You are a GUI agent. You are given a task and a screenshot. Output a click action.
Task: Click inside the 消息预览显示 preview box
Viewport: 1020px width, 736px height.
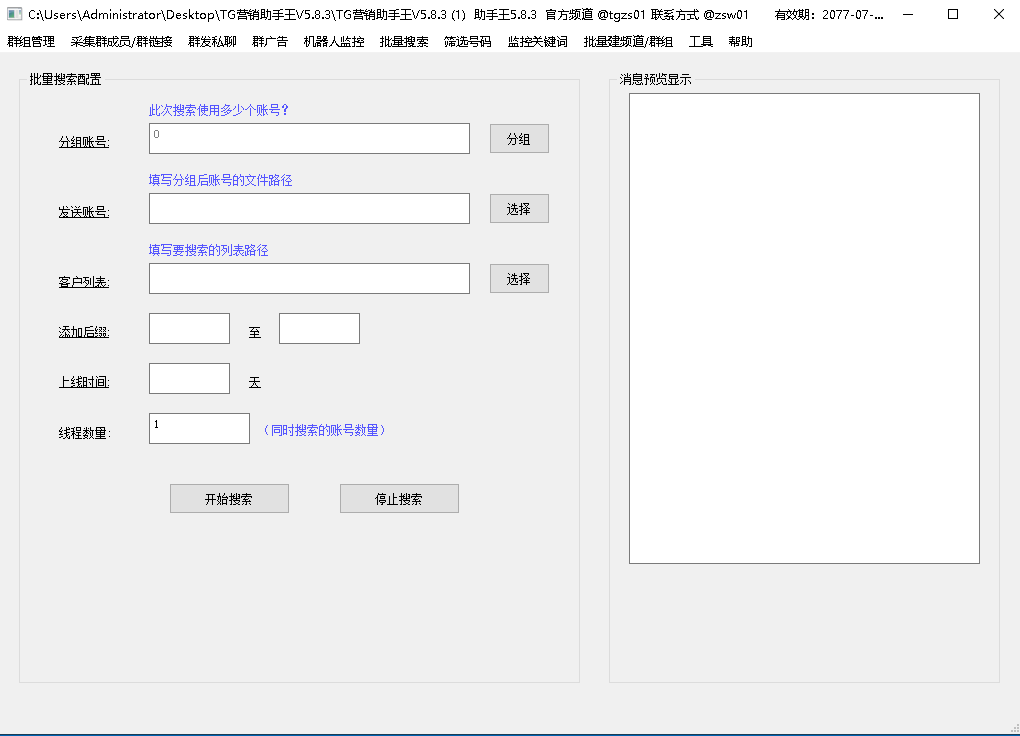[x=804, y=328]
